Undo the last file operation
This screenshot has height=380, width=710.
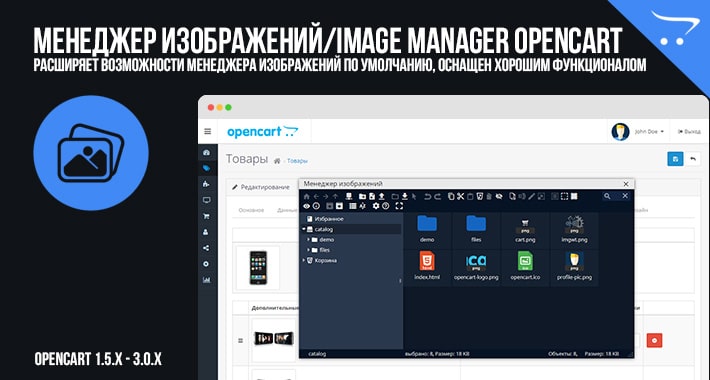428,196
